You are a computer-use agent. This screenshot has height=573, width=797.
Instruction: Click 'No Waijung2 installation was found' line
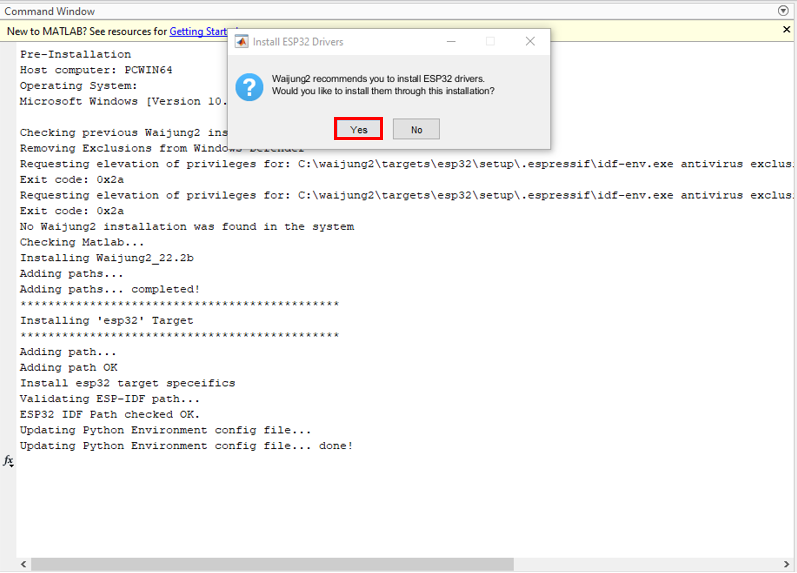tap(187, 227)
